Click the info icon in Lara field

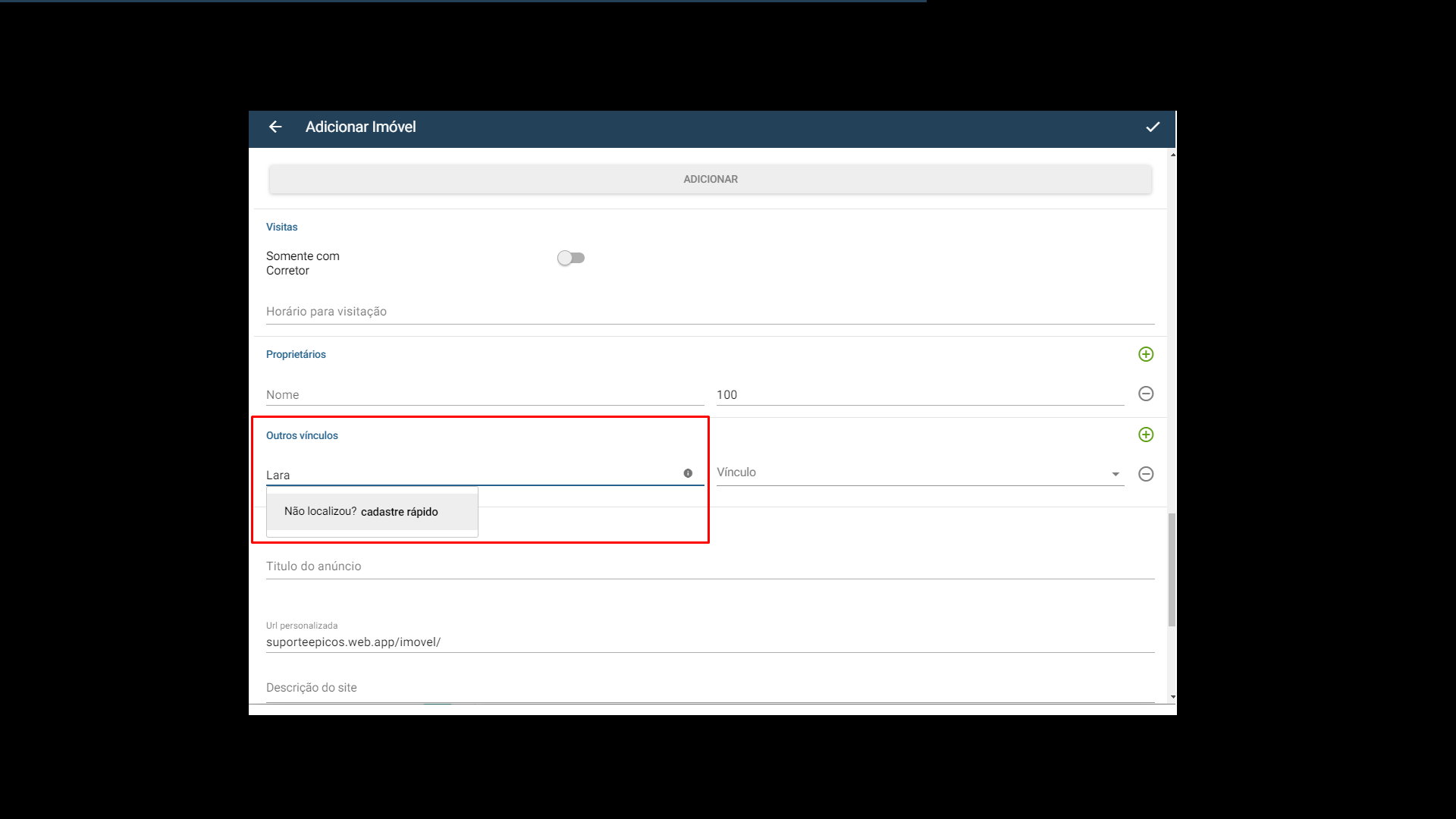point(688,473)
